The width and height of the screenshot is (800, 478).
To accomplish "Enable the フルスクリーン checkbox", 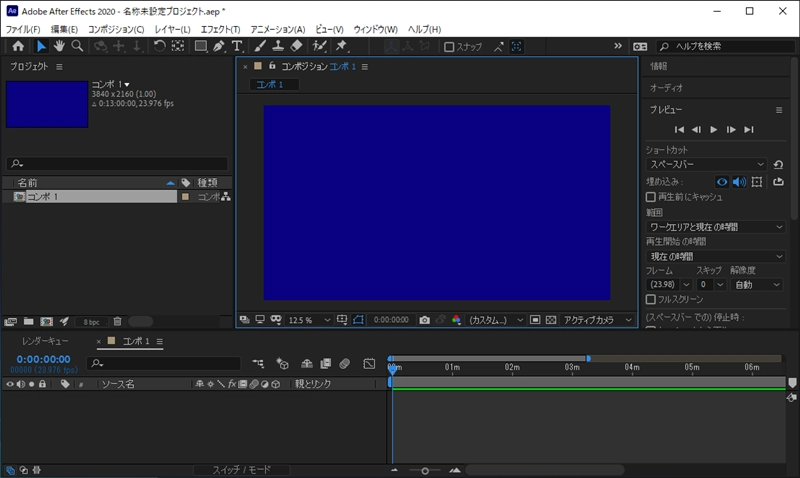I will coord(651,299).
